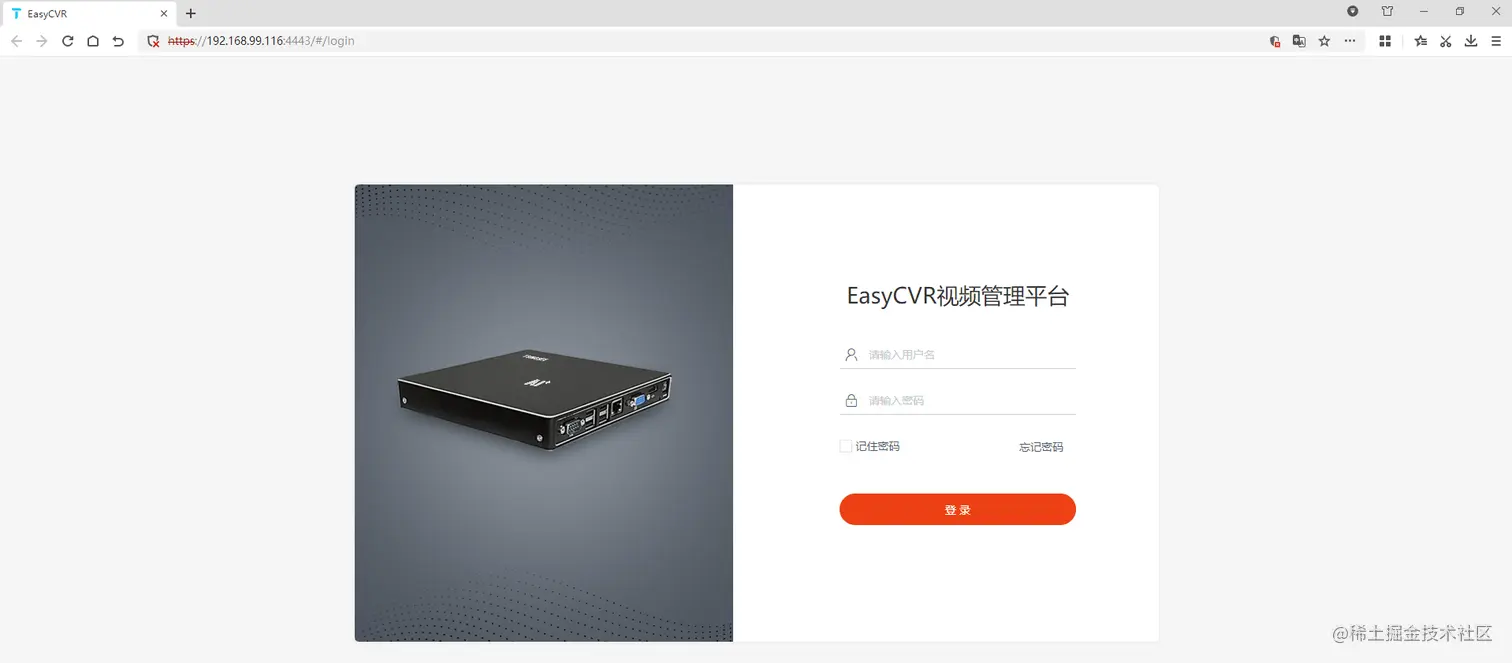The image size is (1512, 663).
Task: Go to browser home page icon
Action: [93, 41]
